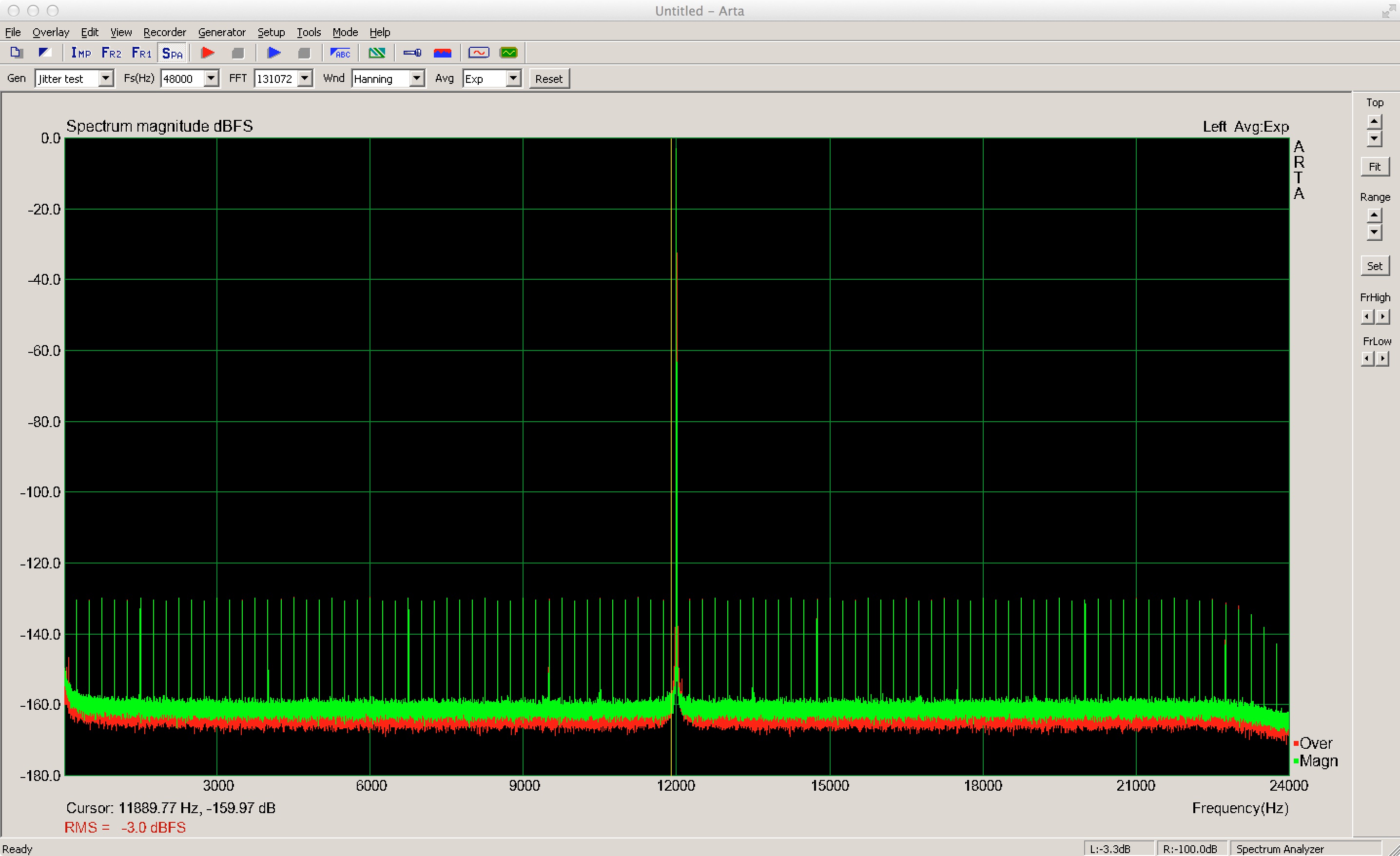
Task: Open the Recorder menu
Action: coord(165,32)
